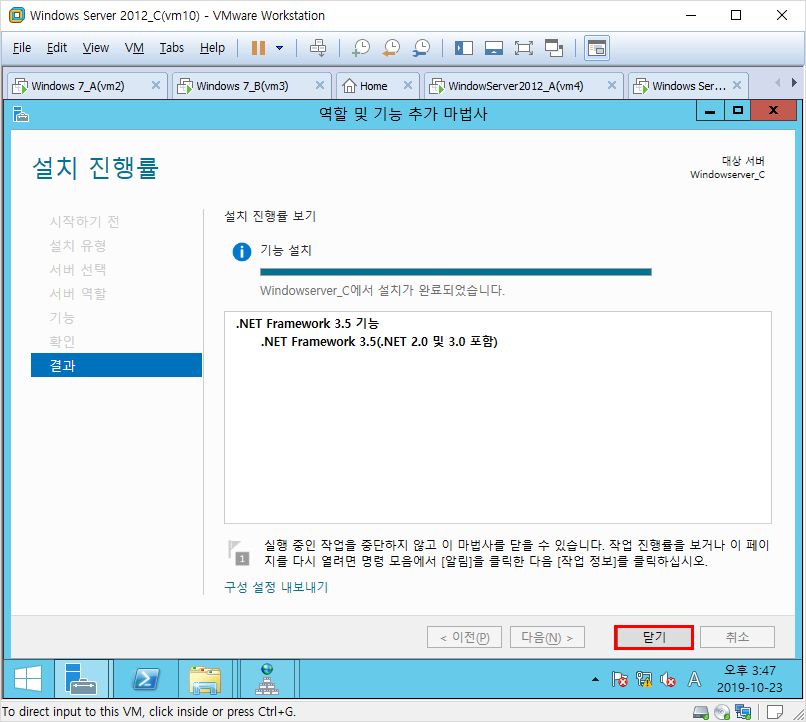
Task: Close the Windows Ser... tab
Action: pos(737,85)
